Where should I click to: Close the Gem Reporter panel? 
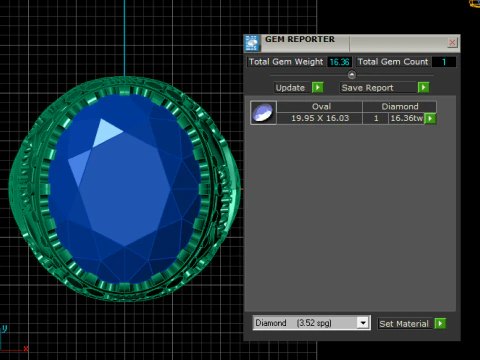(x=452, y=43)
